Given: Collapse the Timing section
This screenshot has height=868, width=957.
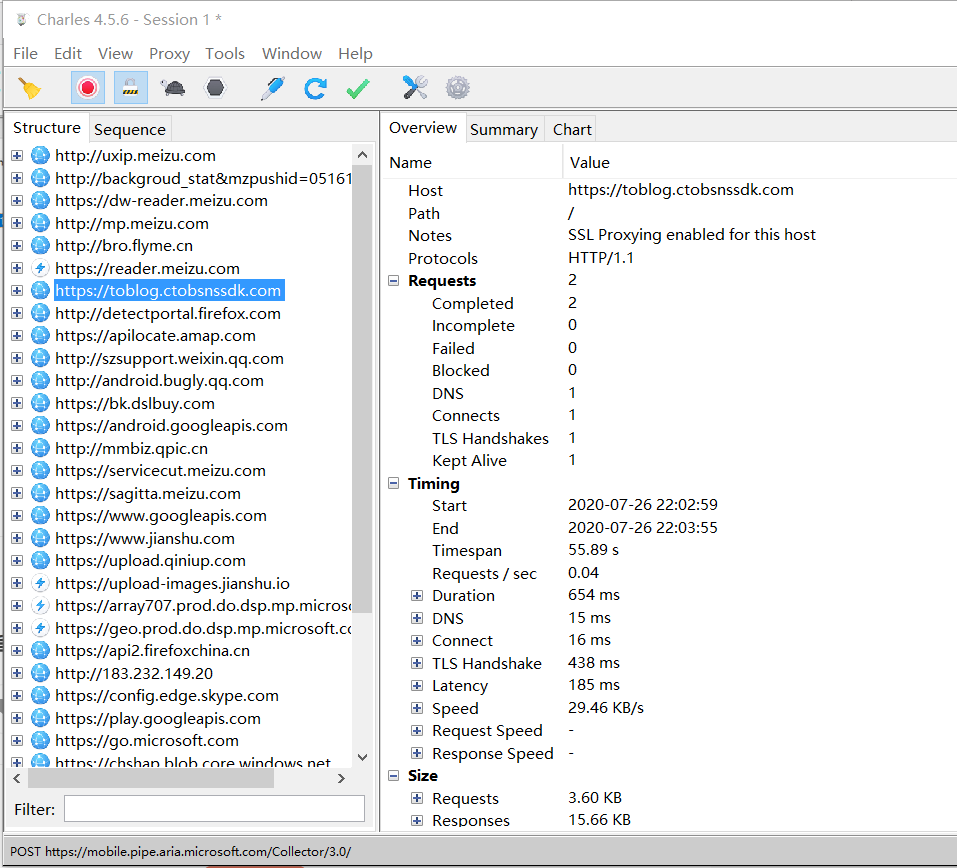Looking at the screenshot, I should point(394,483).
